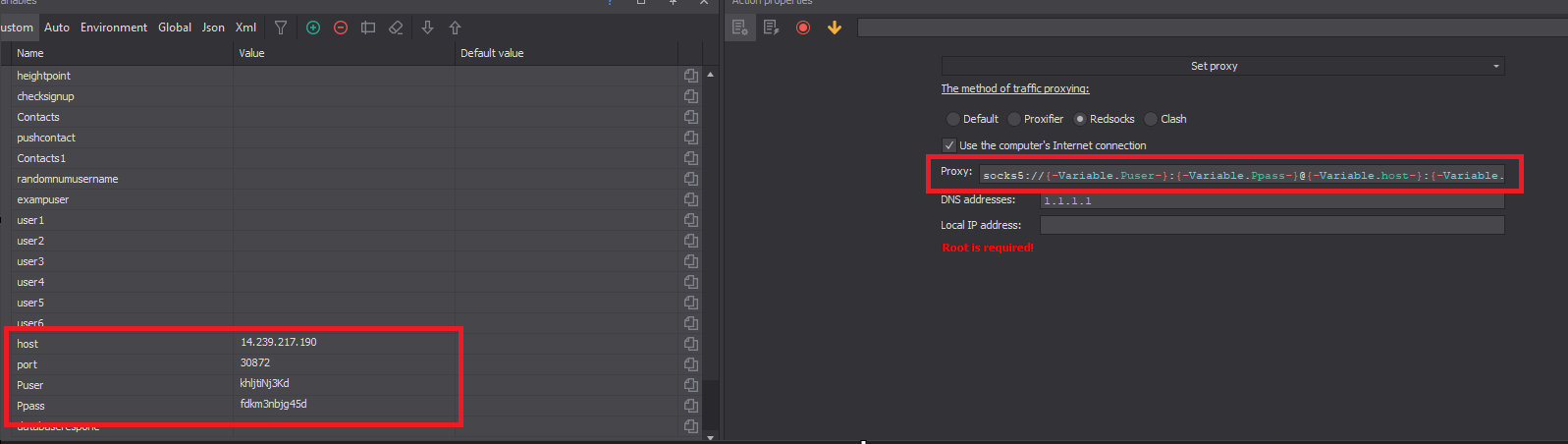Image resolution: width=1568 pixels, height=444 pixels.
Task: Copy icon in user3 row
Action: point(691,261)
